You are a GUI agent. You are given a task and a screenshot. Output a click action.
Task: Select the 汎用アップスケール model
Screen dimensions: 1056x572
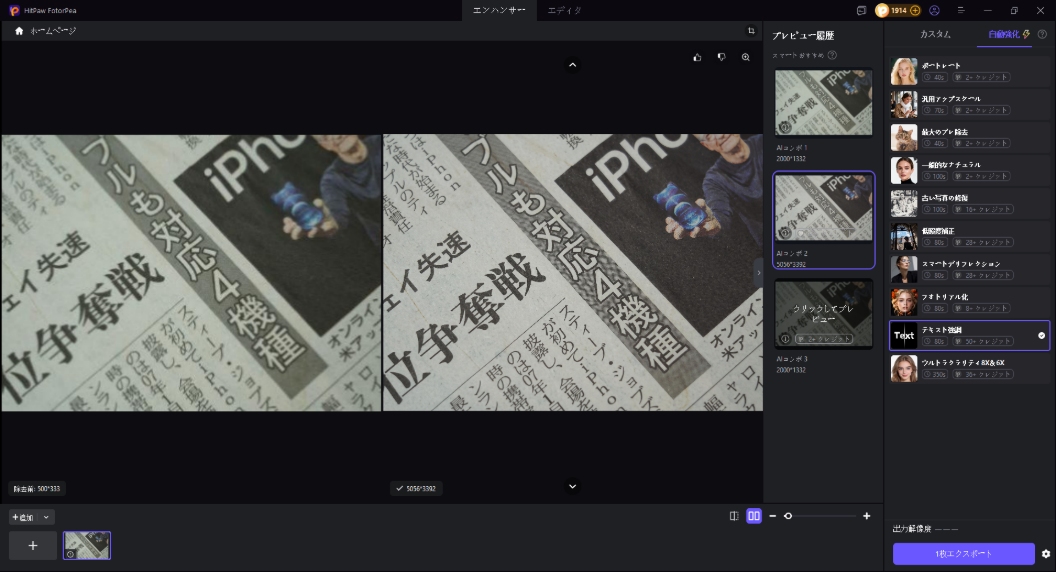coord(970,104)
